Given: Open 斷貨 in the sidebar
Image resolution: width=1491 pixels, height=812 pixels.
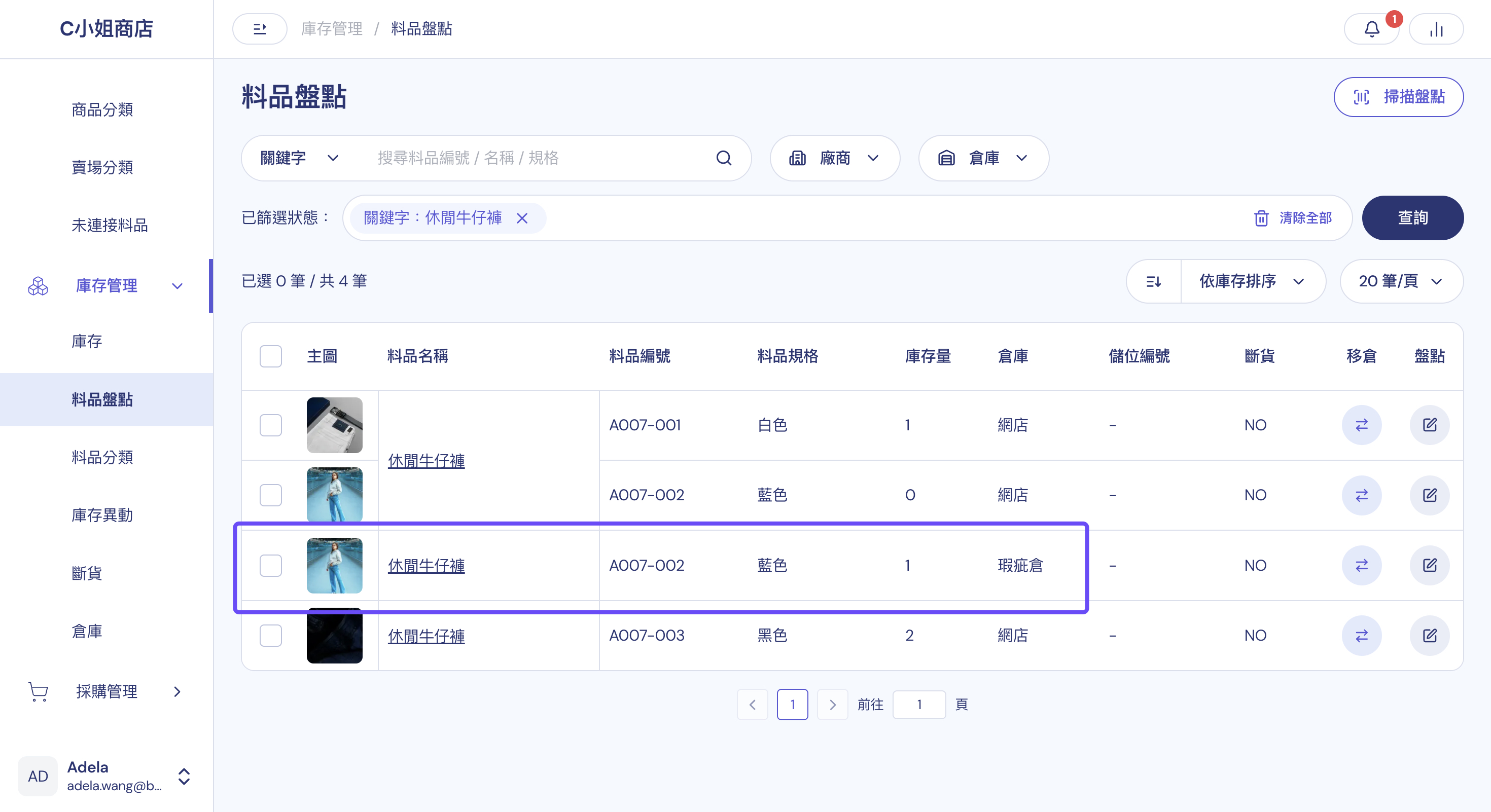Looking at the screenshot, I should click(87, 573).
